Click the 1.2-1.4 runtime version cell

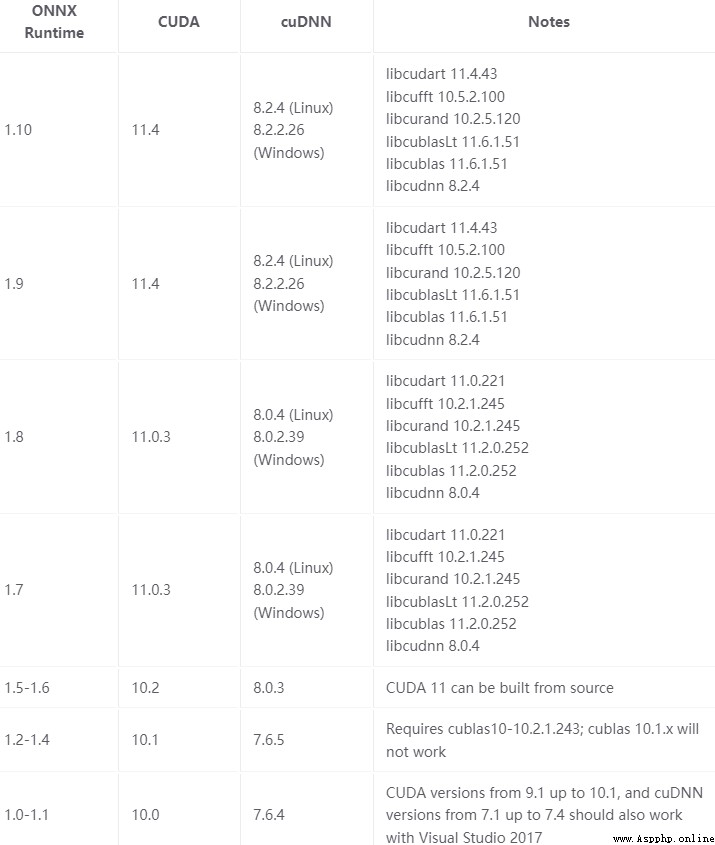click(27, 739)
